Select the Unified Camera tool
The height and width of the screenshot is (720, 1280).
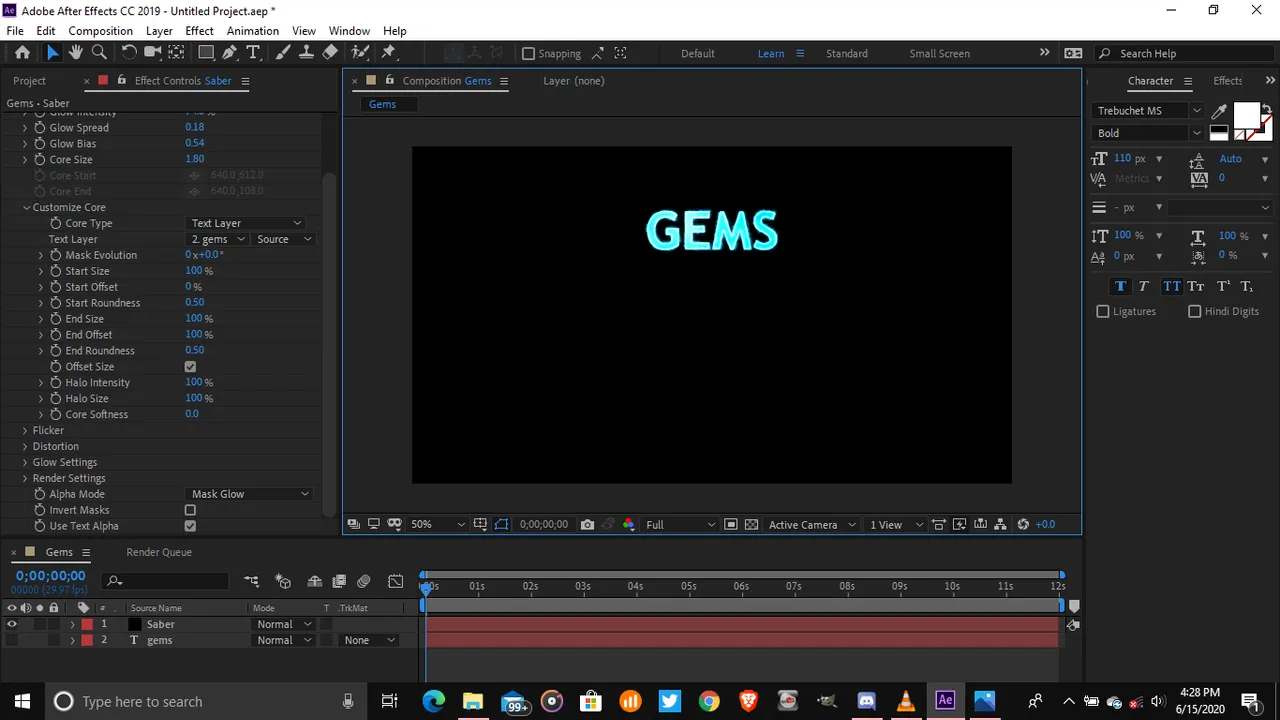point(152,53)
